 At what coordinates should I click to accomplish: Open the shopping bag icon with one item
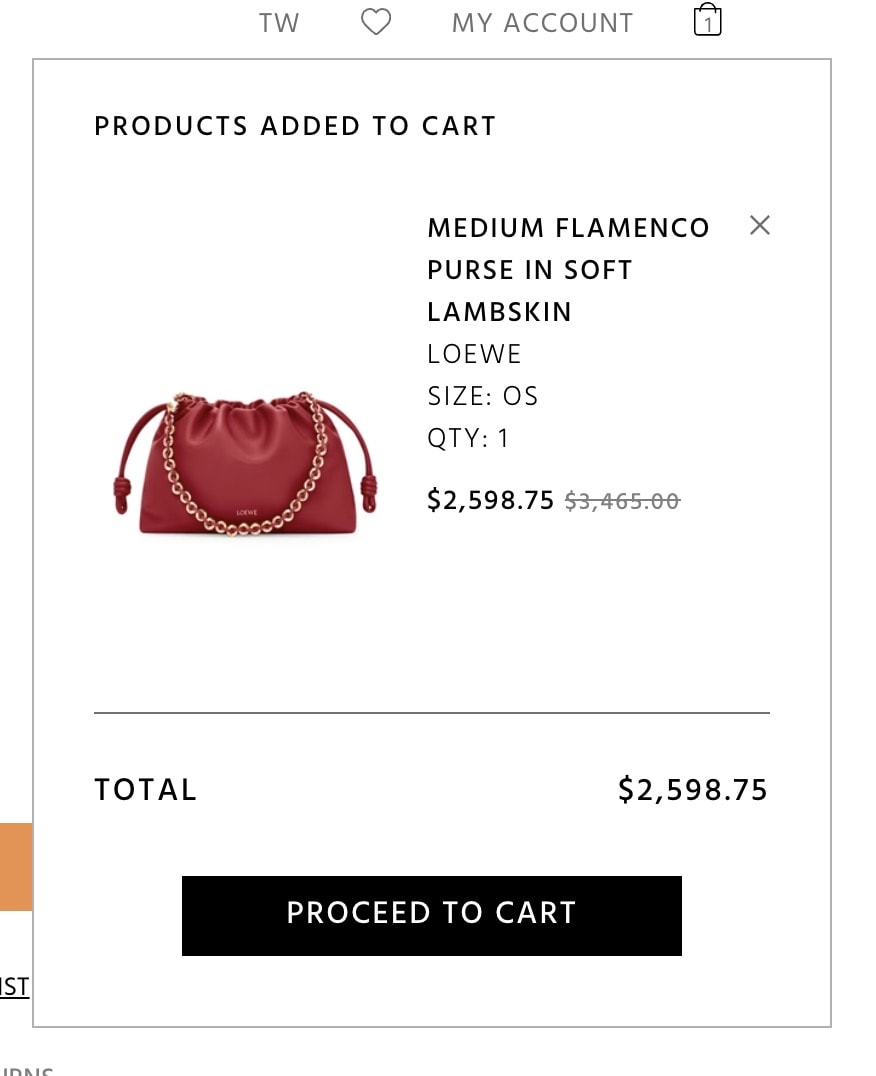[x=707, y=19]
